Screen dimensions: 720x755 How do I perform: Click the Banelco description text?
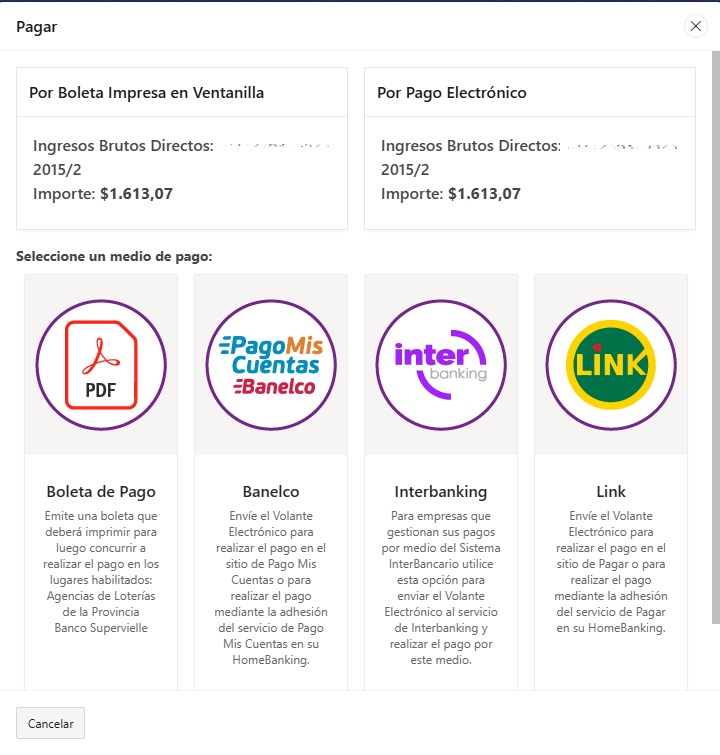coord(271,589)
